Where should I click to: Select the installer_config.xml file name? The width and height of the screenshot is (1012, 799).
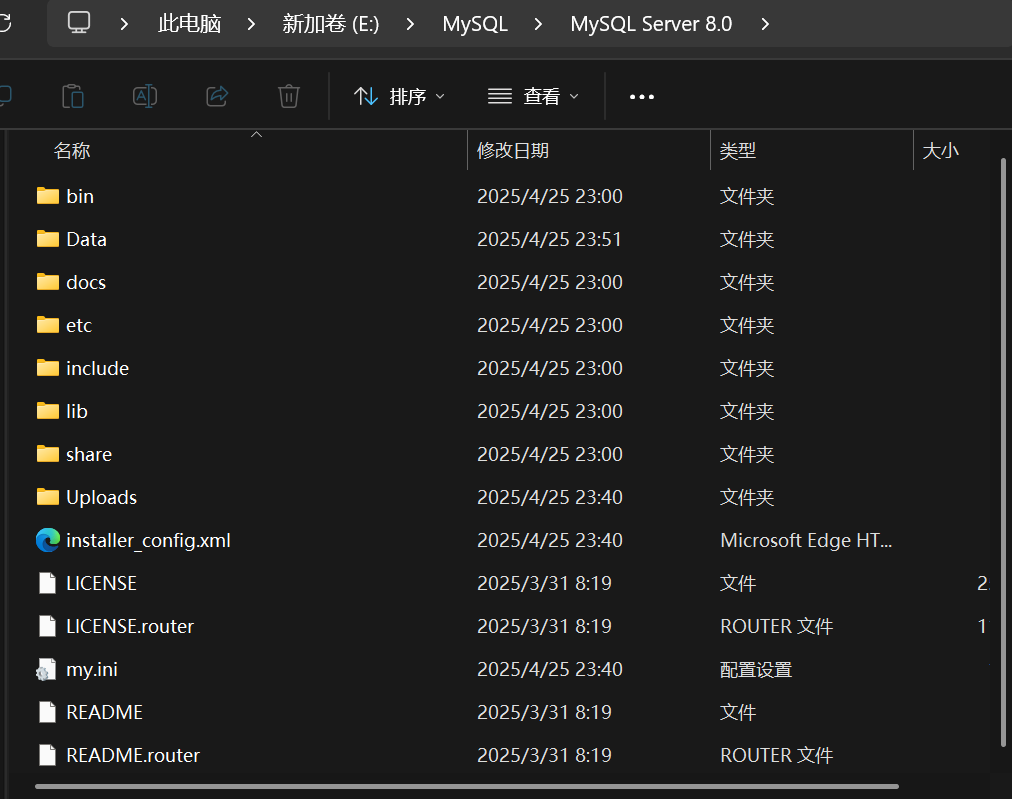pos(148,540)
